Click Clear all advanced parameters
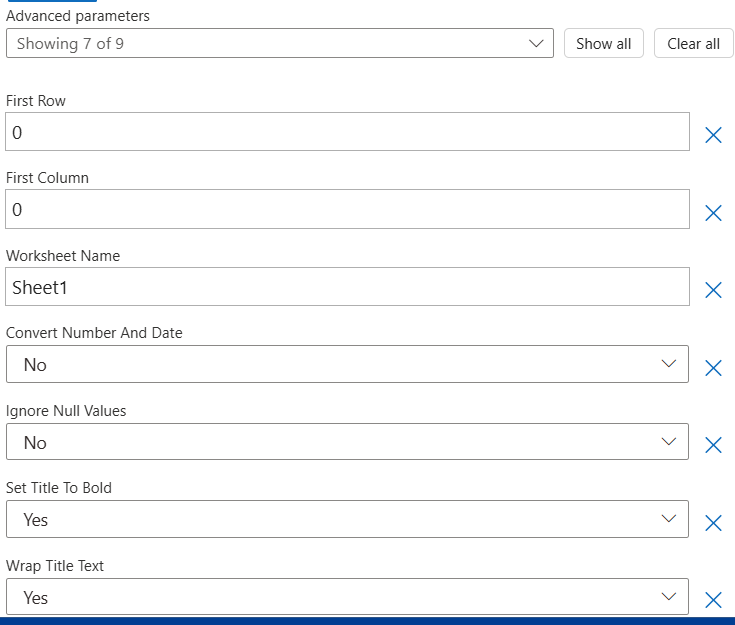The width and height of the screenshot is (735, 625). 693,43
